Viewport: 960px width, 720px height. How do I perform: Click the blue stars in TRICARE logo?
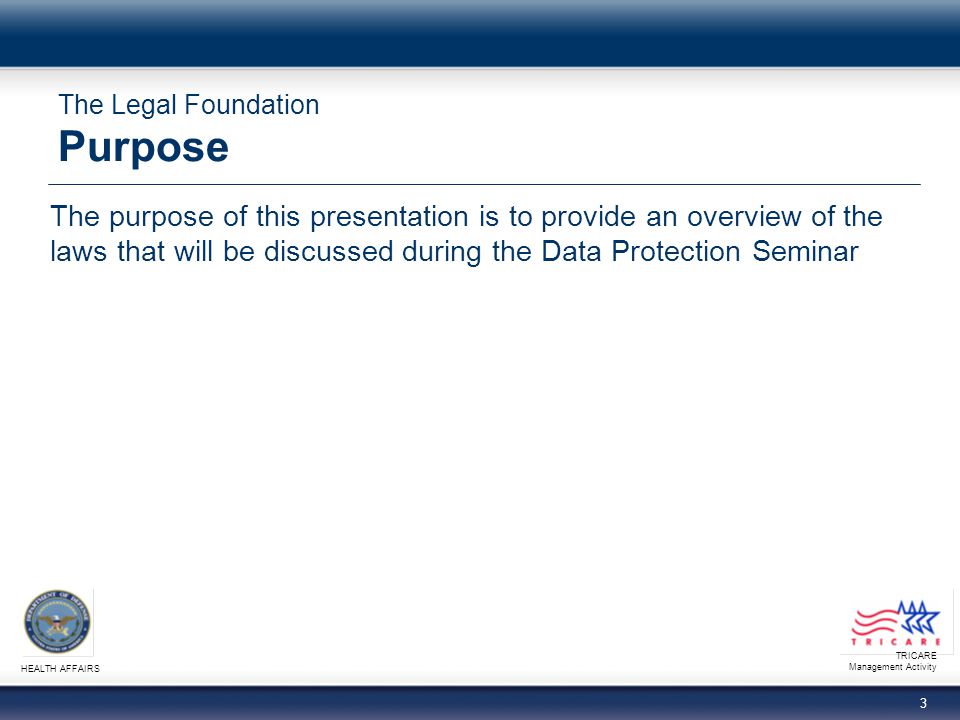[918, 617]
